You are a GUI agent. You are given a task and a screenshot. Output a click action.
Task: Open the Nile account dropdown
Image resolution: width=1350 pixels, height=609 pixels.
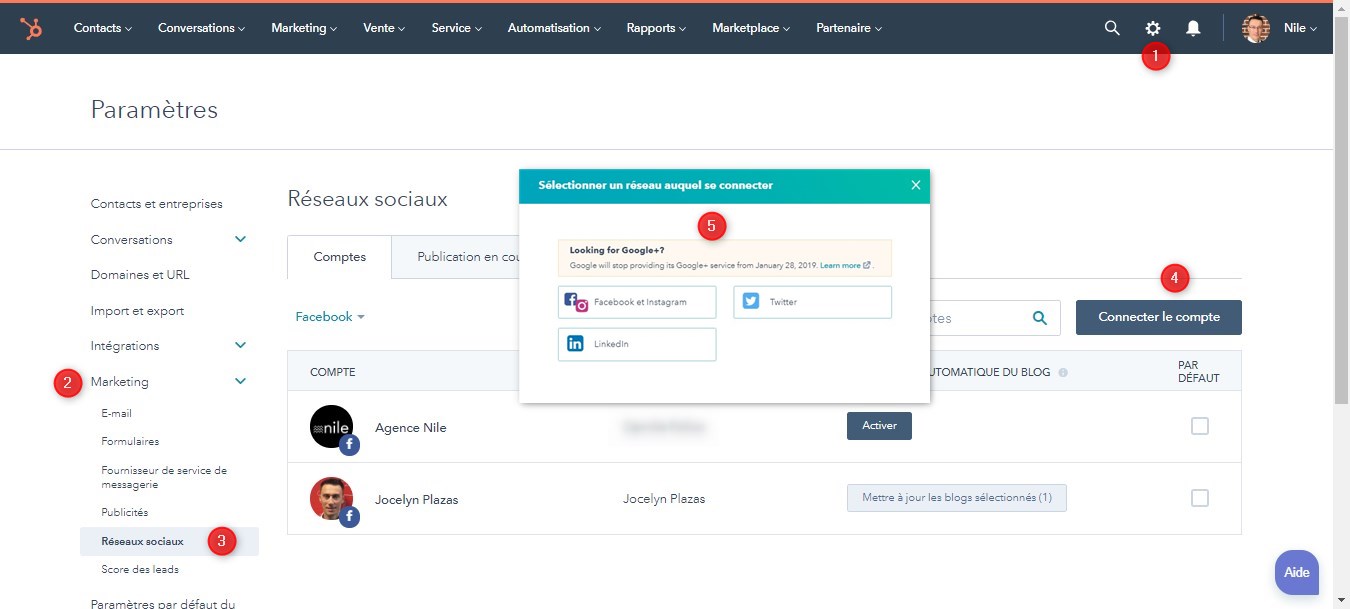point(1300,28)
